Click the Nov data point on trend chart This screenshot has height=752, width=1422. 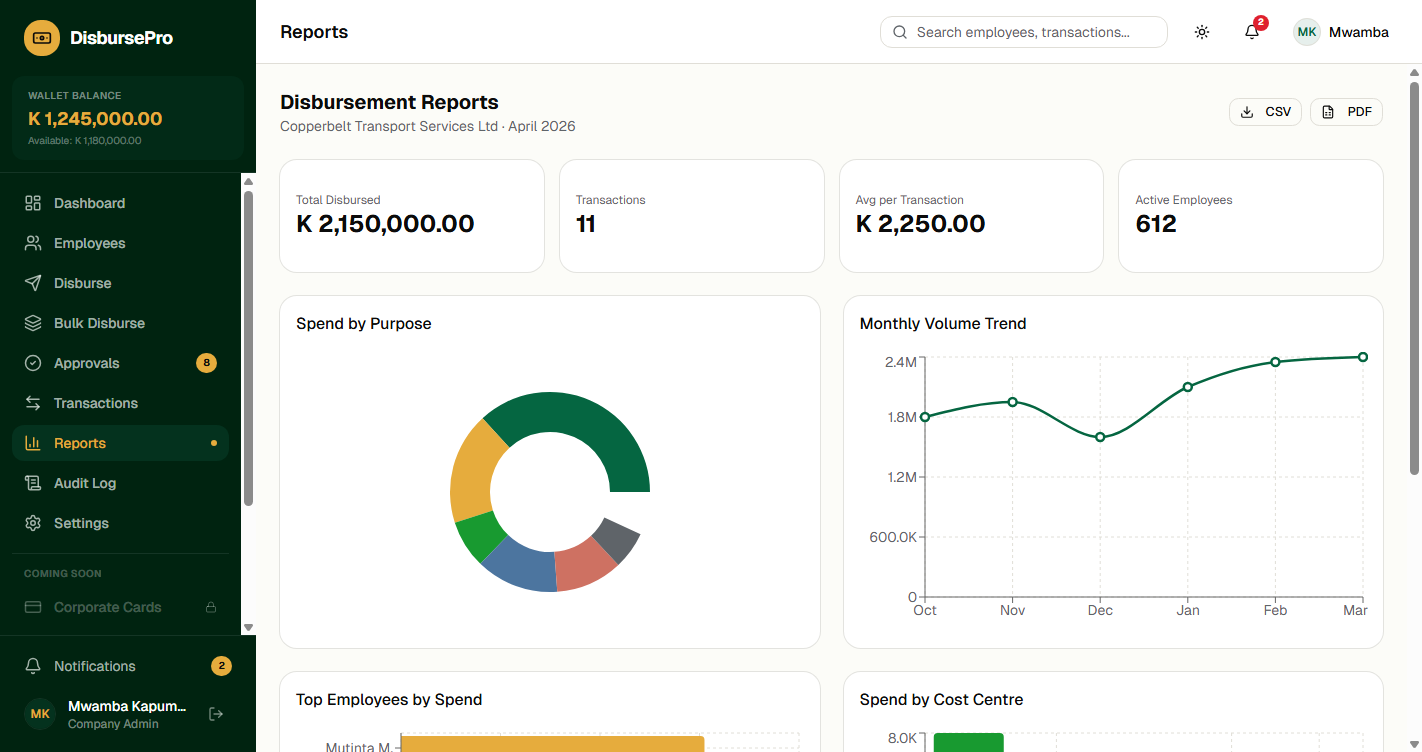(1012, 402)
